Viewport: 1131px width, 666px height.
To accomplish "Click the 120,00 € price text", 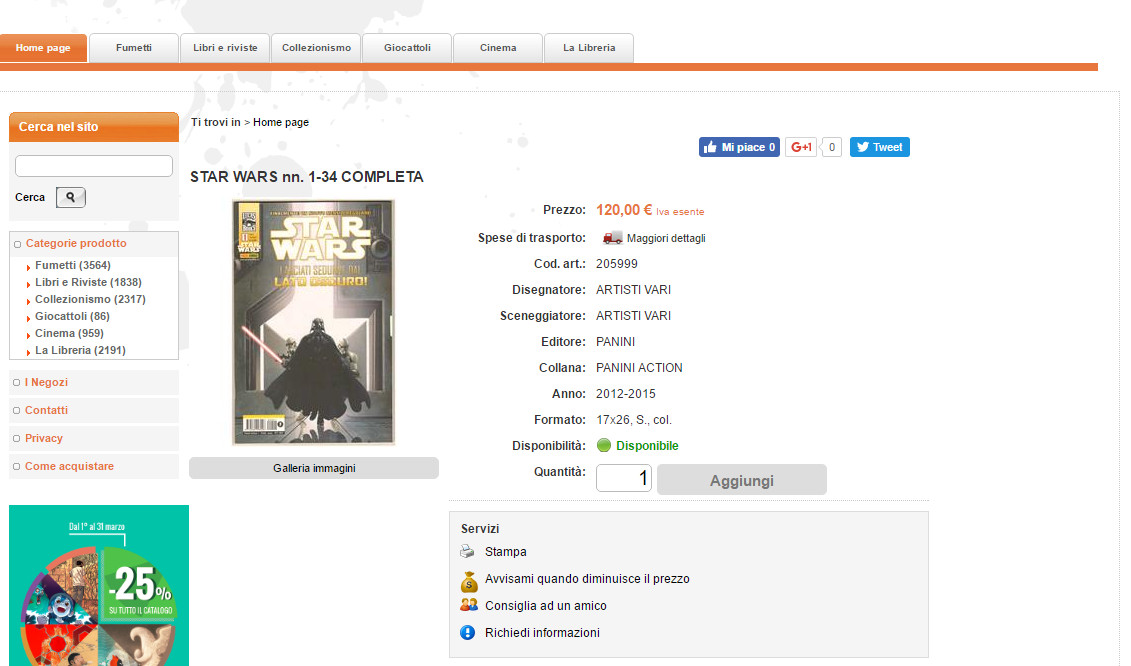I will coord(624,210).
